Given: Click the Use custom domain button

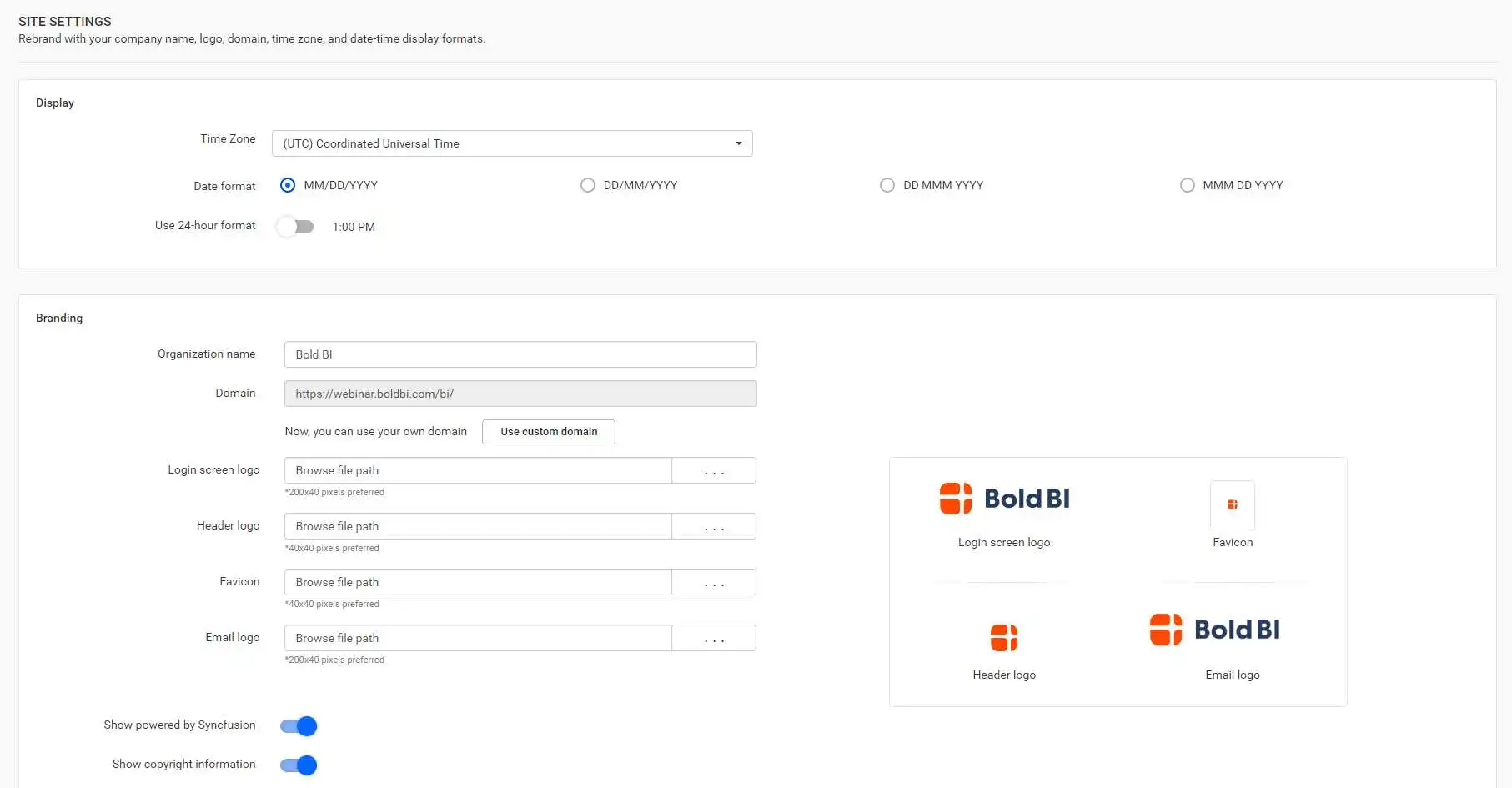Looking at the screenshot, I should point(548,432).
